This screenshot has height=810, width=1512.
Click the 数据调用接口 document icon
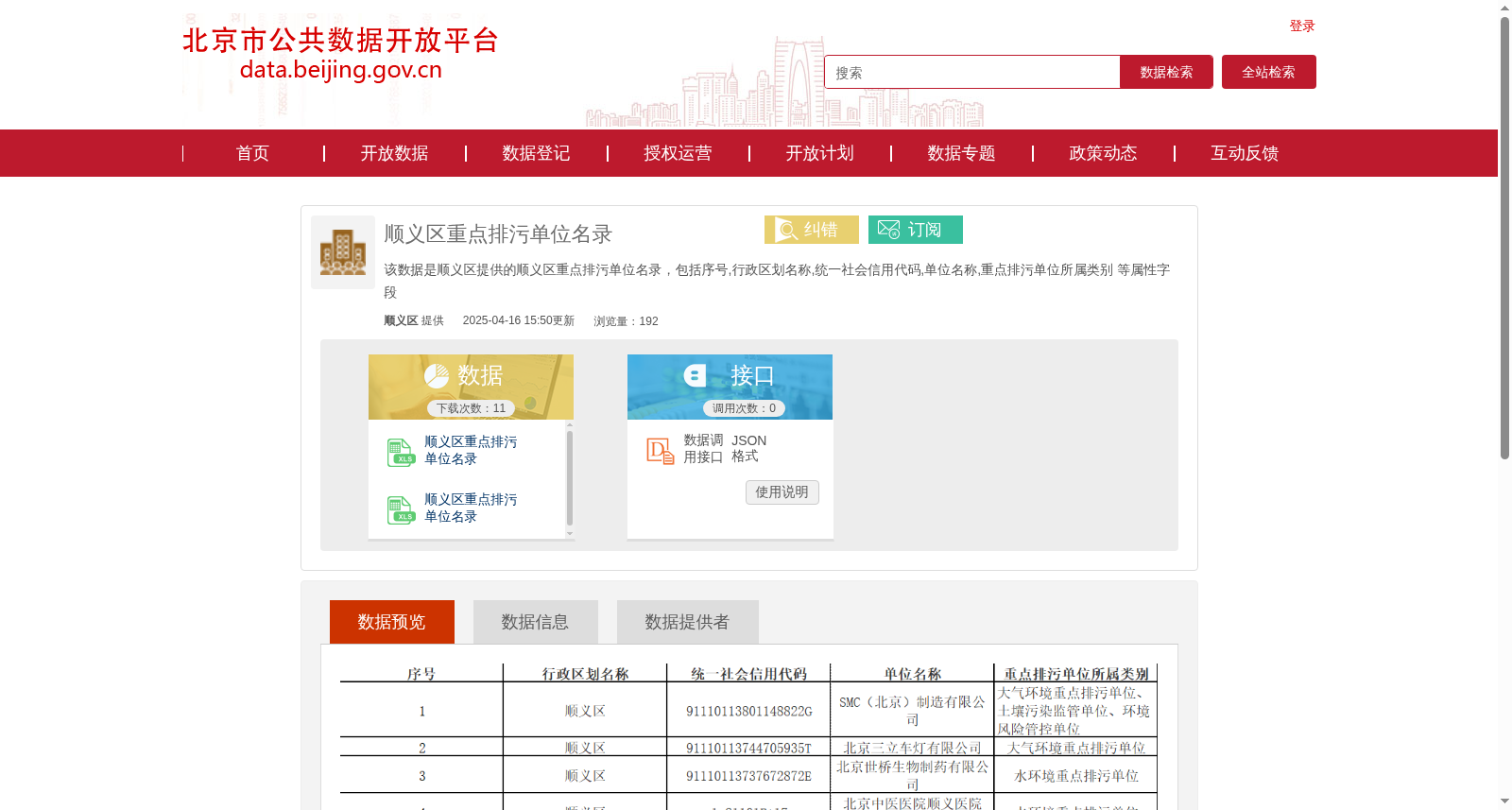pos(661,451)
